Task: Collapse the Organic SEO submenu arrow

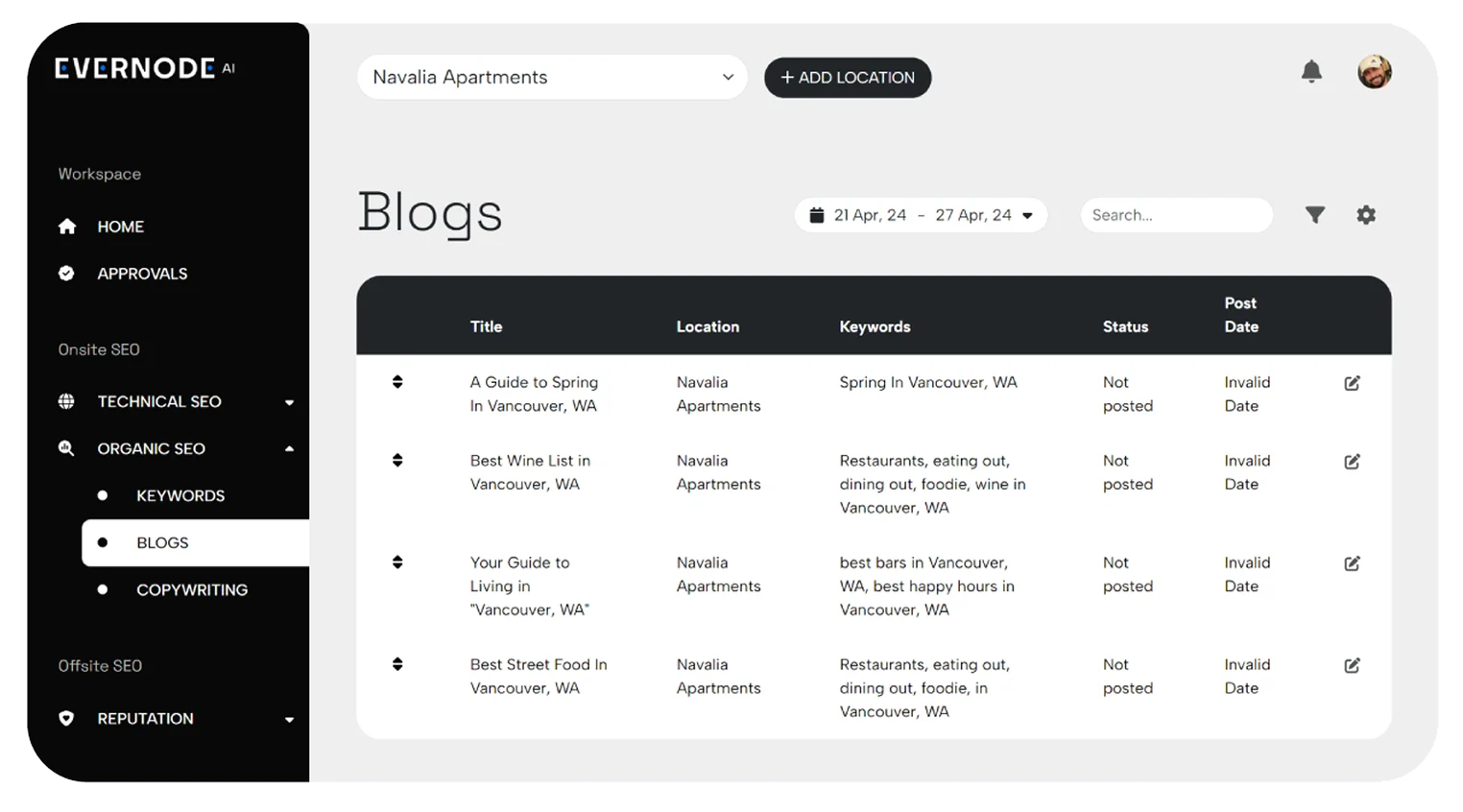Action: tap(289, 448)
